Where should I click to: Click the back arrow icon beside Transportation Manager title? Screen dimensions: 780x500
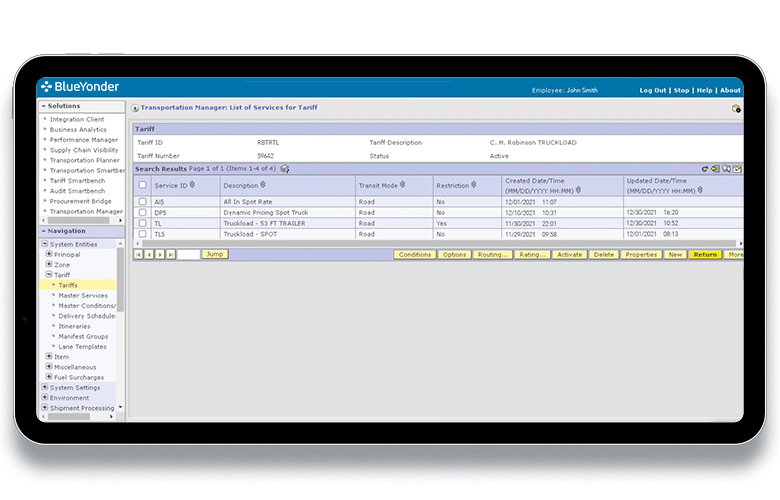point(136,107)
